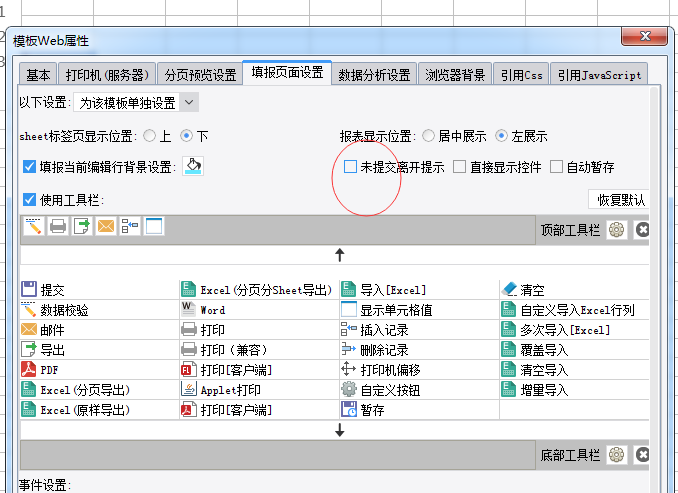Enable 直接显示控件 checkbox

coord(459,166)
